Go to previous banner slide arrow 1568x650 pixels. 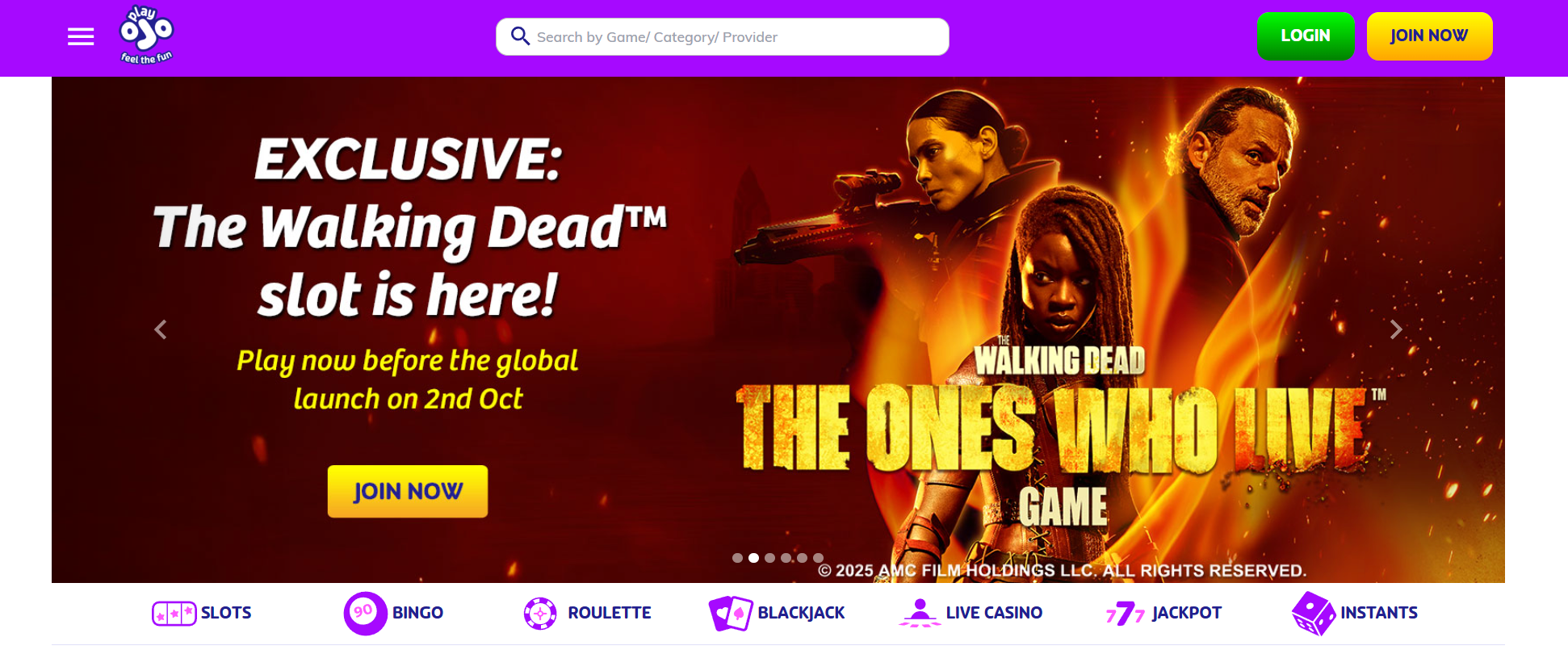point(161,329)
